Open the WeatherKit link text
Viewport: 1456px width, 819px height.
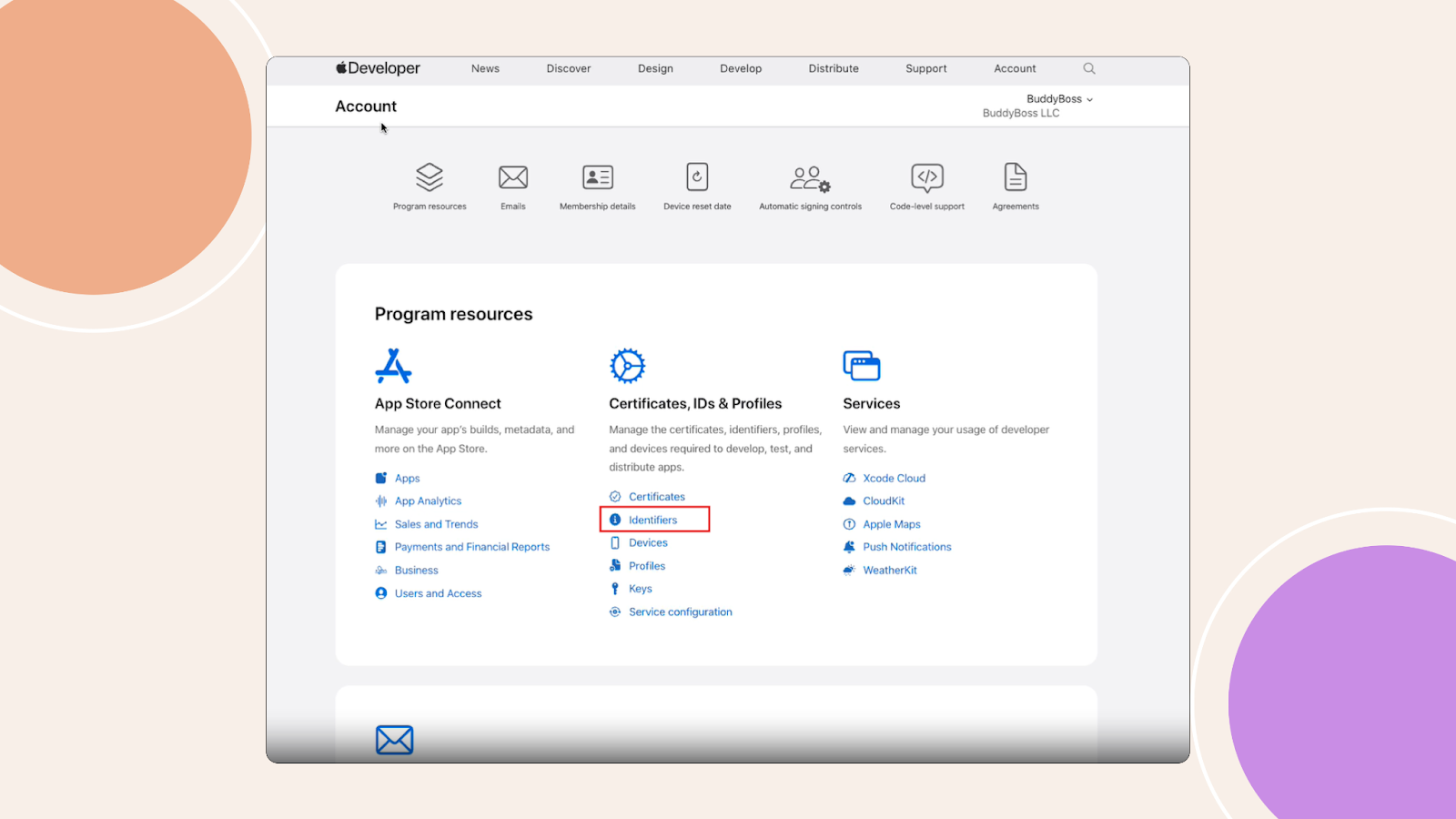pos(890,571)
